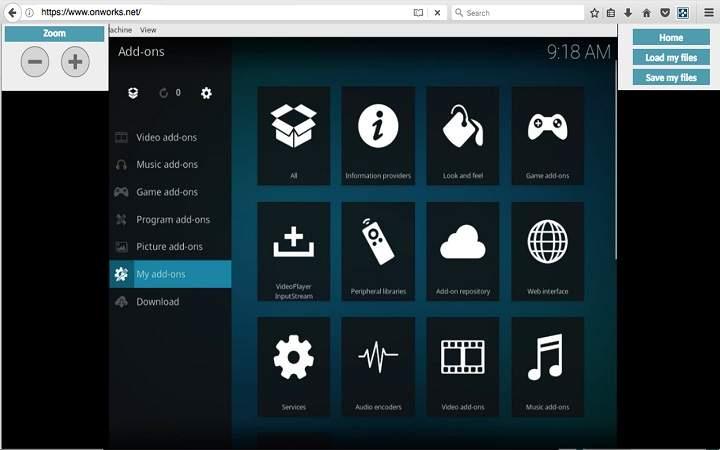This screenshot has width=720, height=450.
Task: Select Peripheral libraries remote tile
Action: 378,251
